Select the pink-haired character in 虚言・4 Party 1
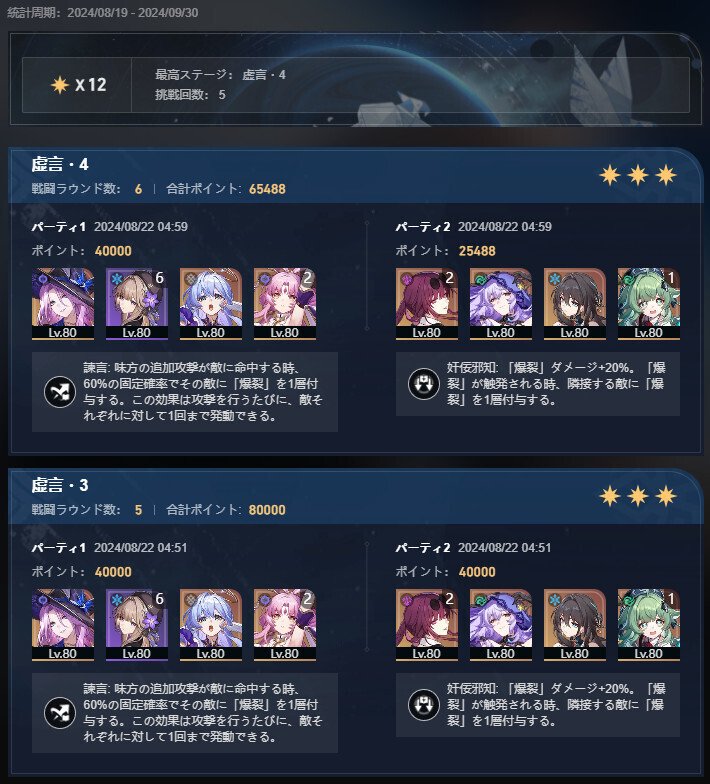Screen dimensions: 710x784 point(285,304)
